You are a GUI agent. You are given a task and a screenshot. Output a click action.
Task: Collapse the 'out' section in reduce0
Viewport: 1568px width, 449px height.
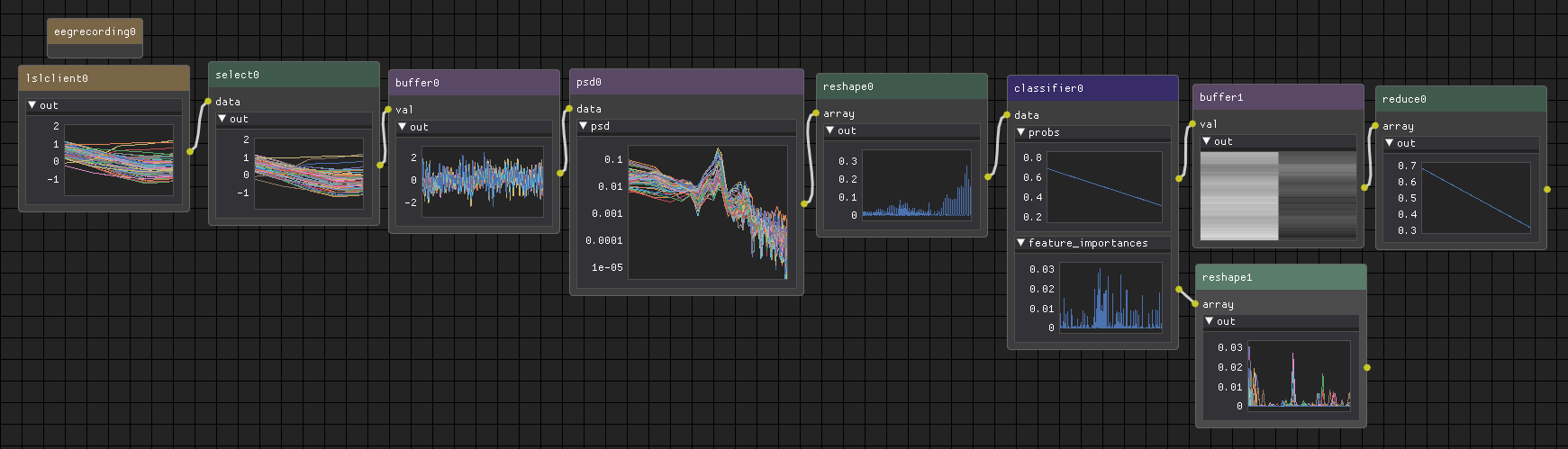[1389, 143]
